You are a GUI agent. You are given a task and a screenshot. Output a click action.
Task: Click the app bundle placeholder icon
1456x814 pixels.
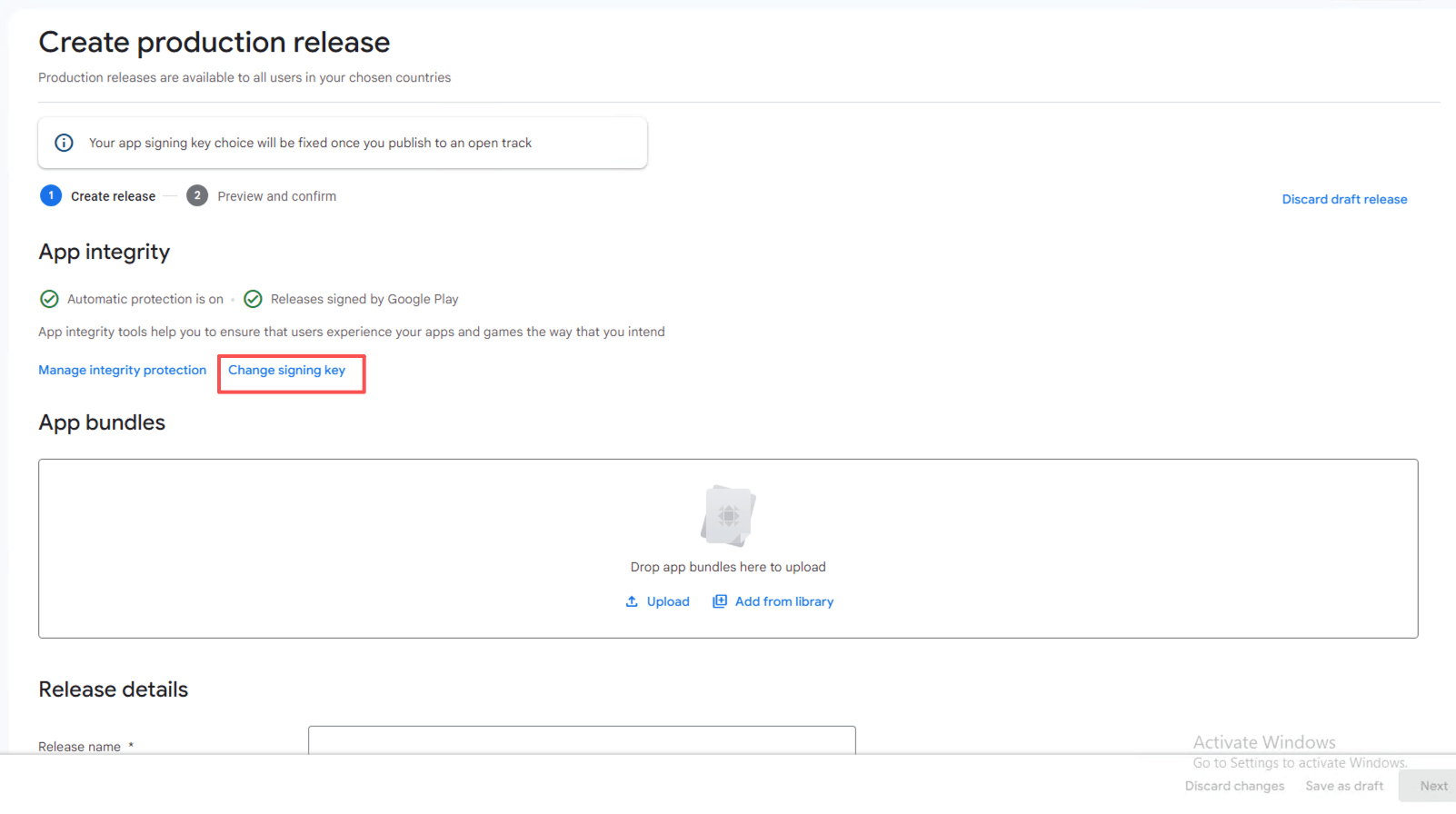pos(728,515)
